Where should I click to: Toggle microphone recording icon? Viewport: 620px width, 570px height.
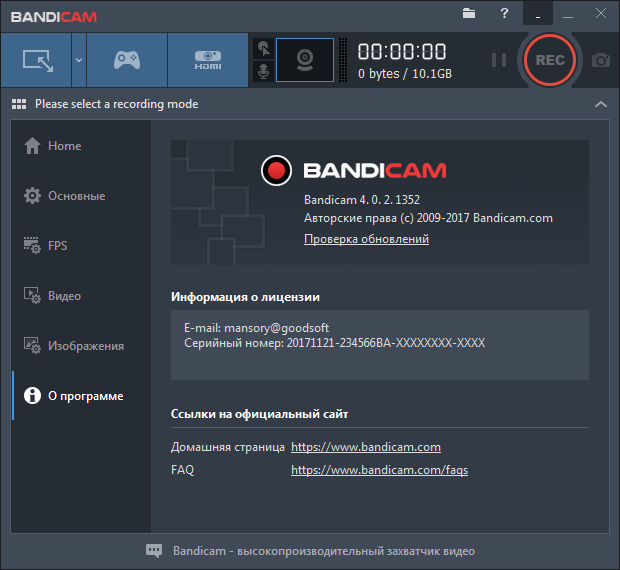(263, 72)
